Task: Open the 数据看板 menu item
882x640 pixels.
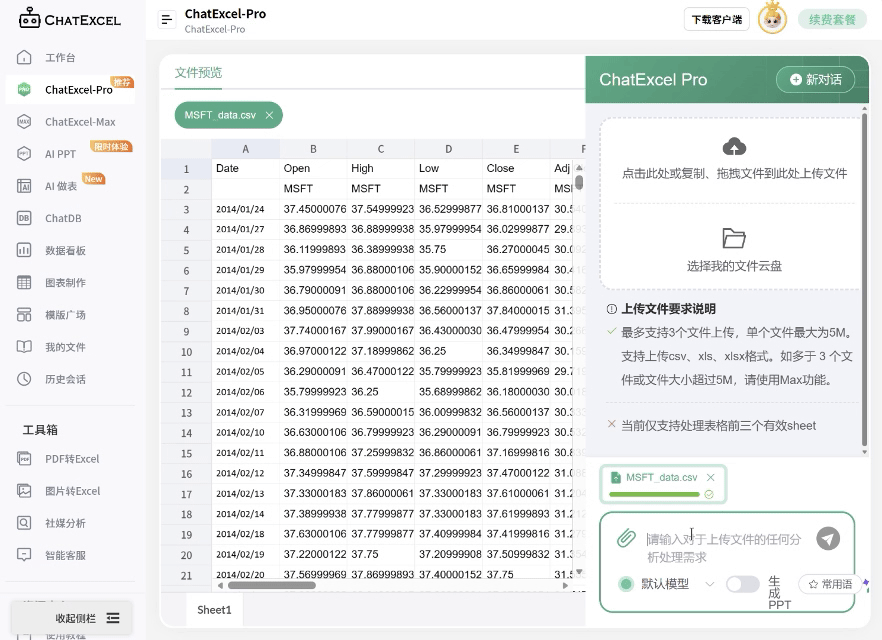Action: pos(70,250)
